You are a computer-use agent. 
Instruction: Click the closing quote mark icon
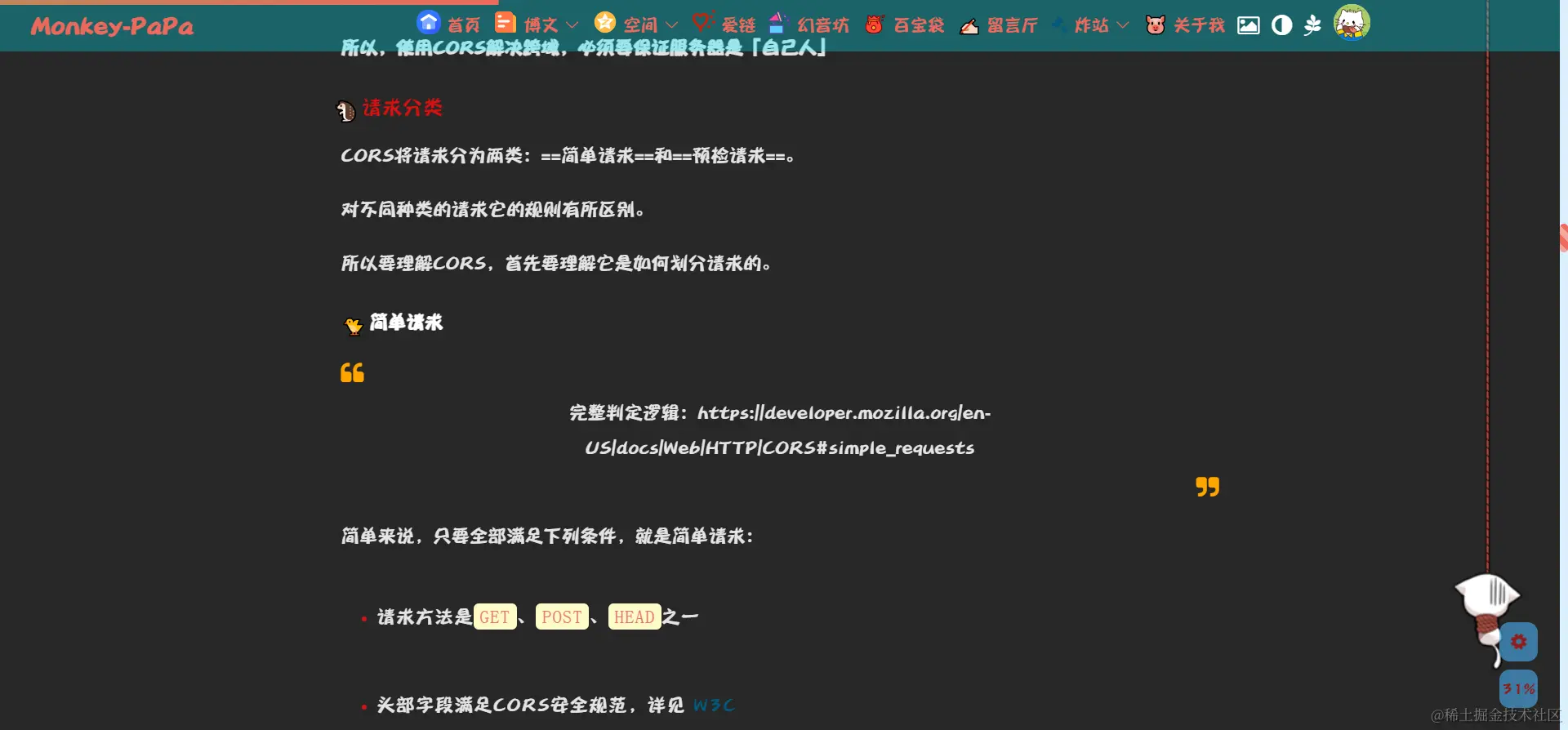click(1208, 487)
